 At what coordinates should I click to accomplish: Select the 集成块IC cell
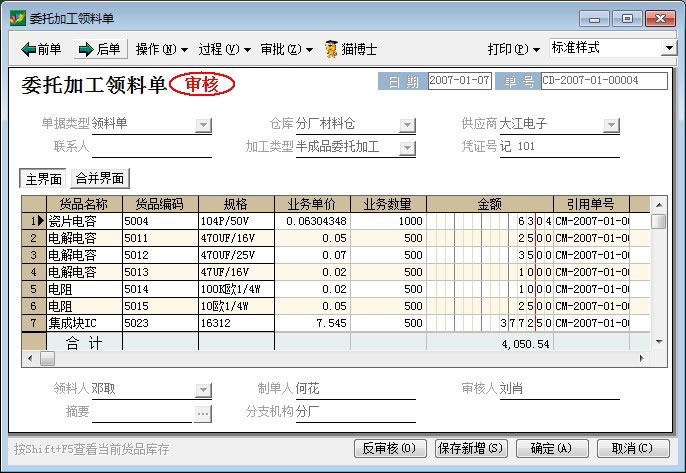pyautogui.click(x=84, y=323)
